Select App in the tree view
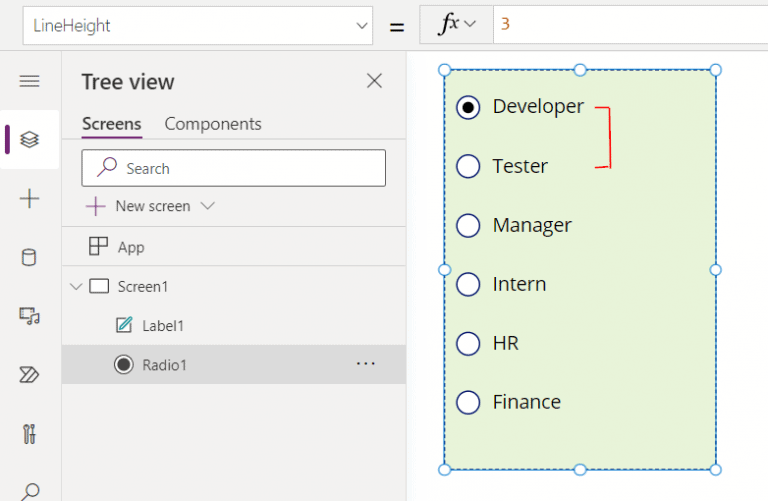The width and height of the screenshot is (768, 501). click(234, 247)
